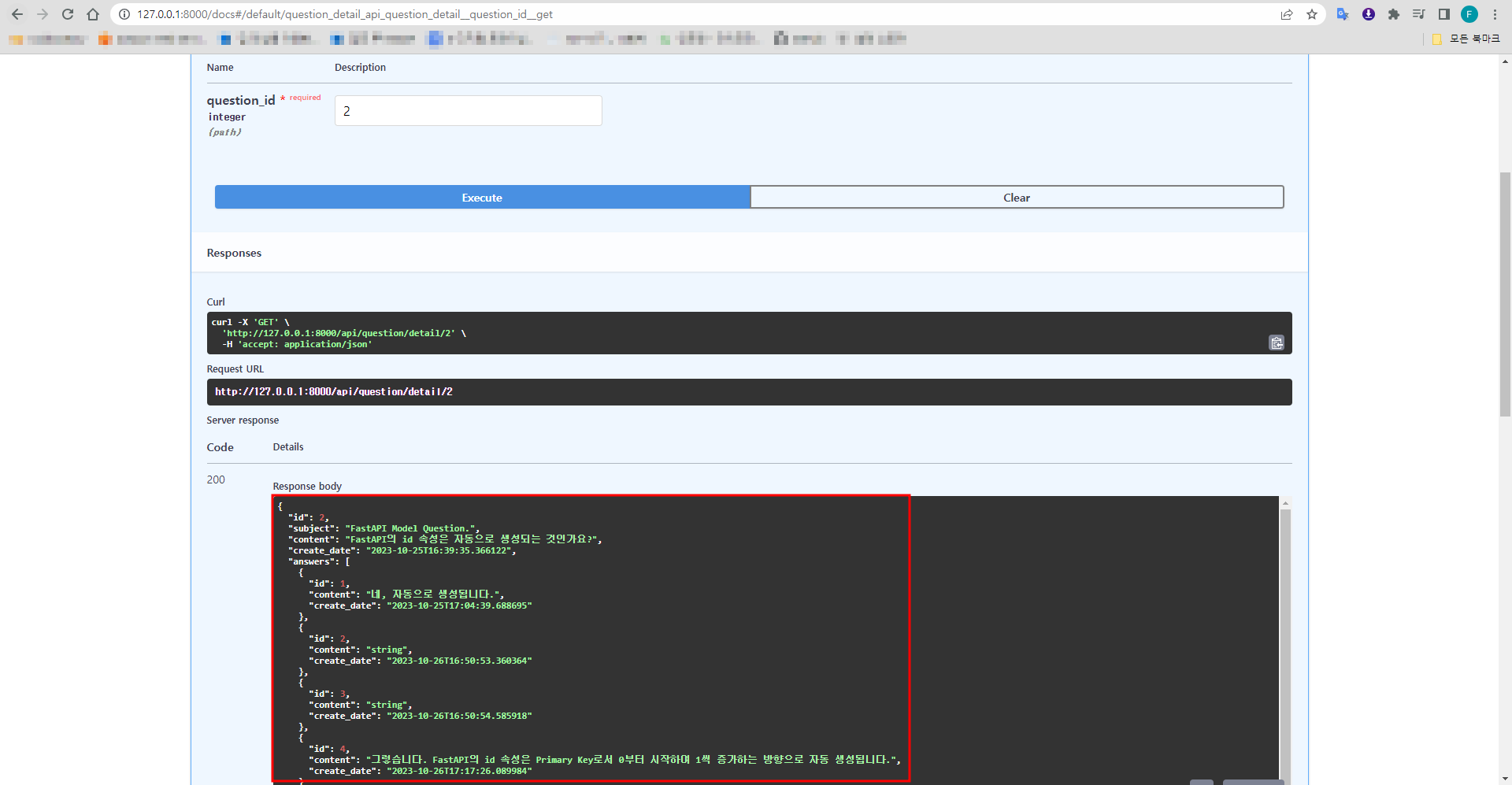Image resolution: width=1512 pixels, height=785 pixels.
Task: Bookmark this page with the star icon
Action: tap(1312, 14)
